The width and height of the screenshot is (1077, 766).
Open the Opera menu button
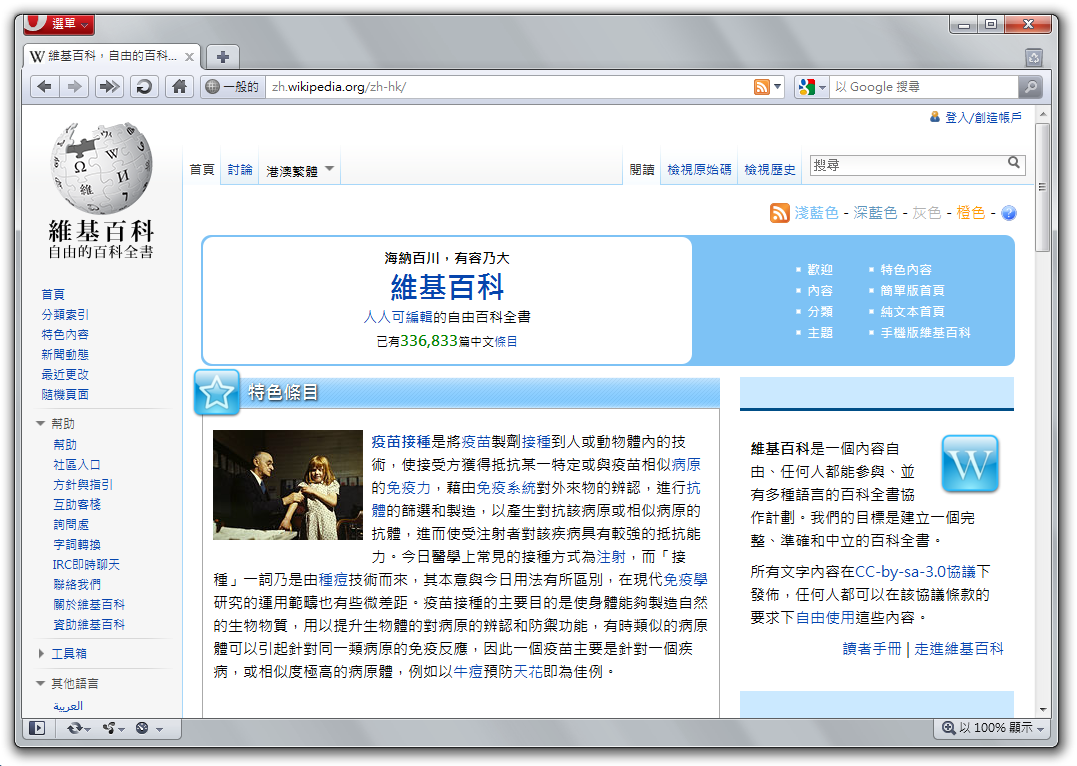pyautogui.click(x=58, y=24)
